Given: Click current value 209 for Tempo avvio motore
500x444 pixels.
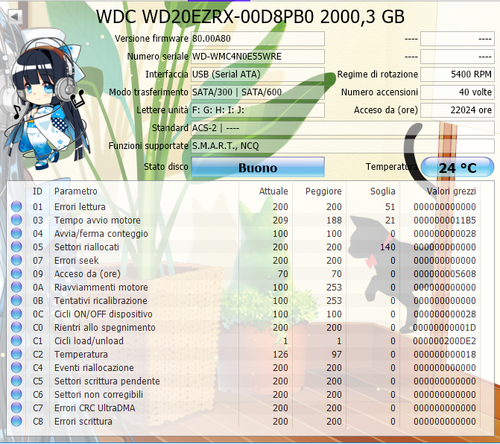Looking at the screenshot, I should [280, 220].
